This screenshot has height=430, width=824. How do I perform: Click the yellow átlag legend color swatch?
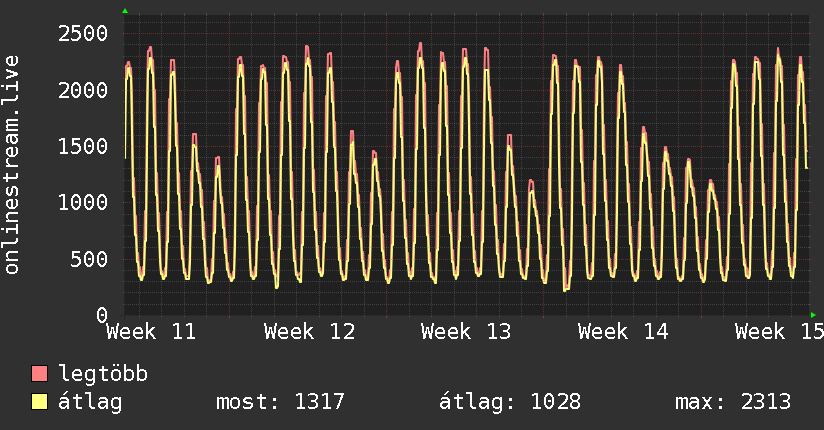click(40, 403)
